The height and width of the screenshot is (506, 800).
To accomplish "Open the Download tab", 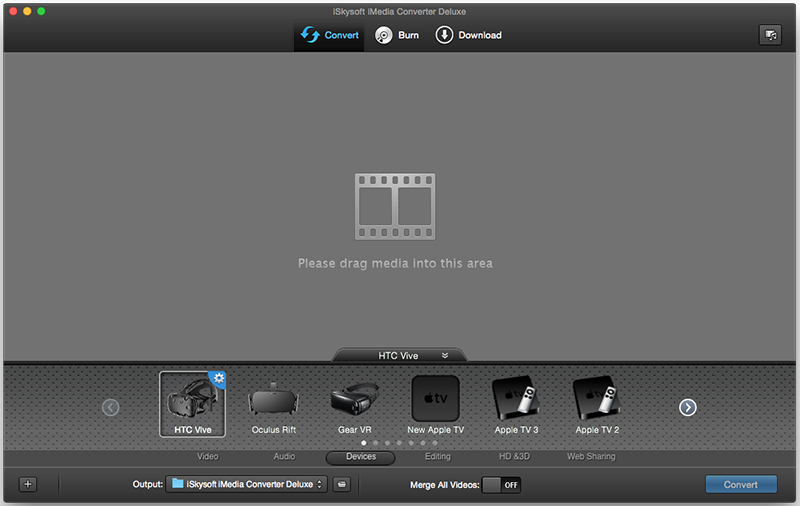I will 468,35.
